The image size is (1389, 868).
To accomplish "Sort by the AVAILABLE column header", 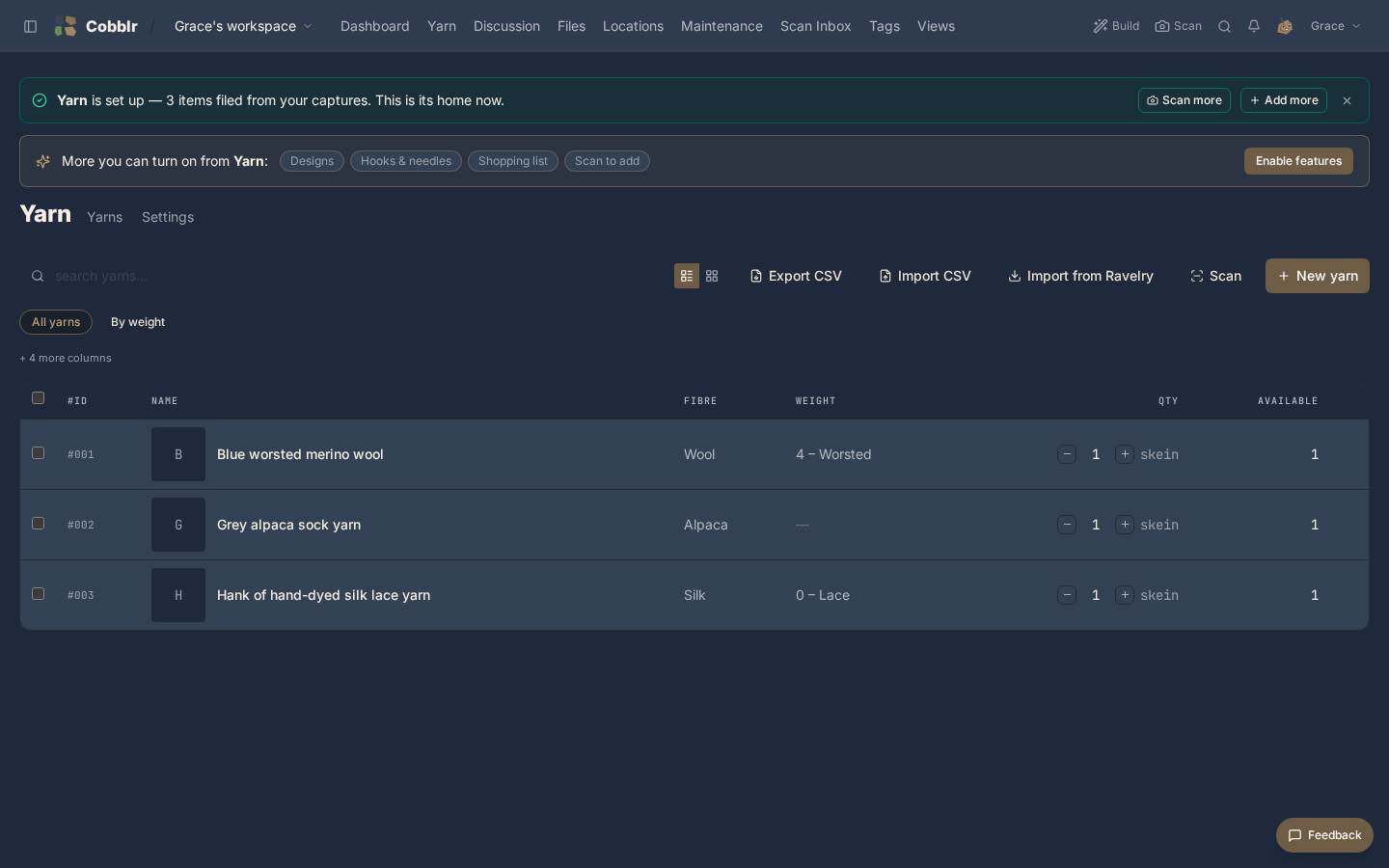I will (1288, 401).
